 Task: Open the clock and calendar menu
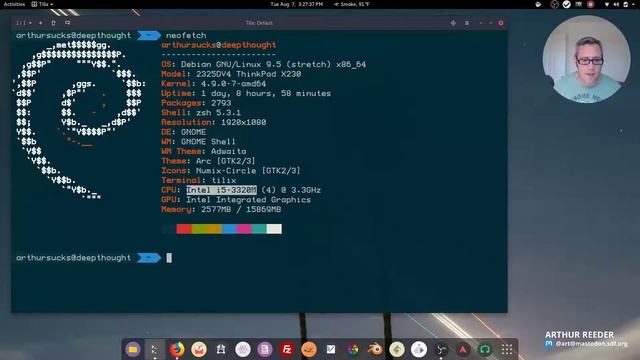click(297, 4)
